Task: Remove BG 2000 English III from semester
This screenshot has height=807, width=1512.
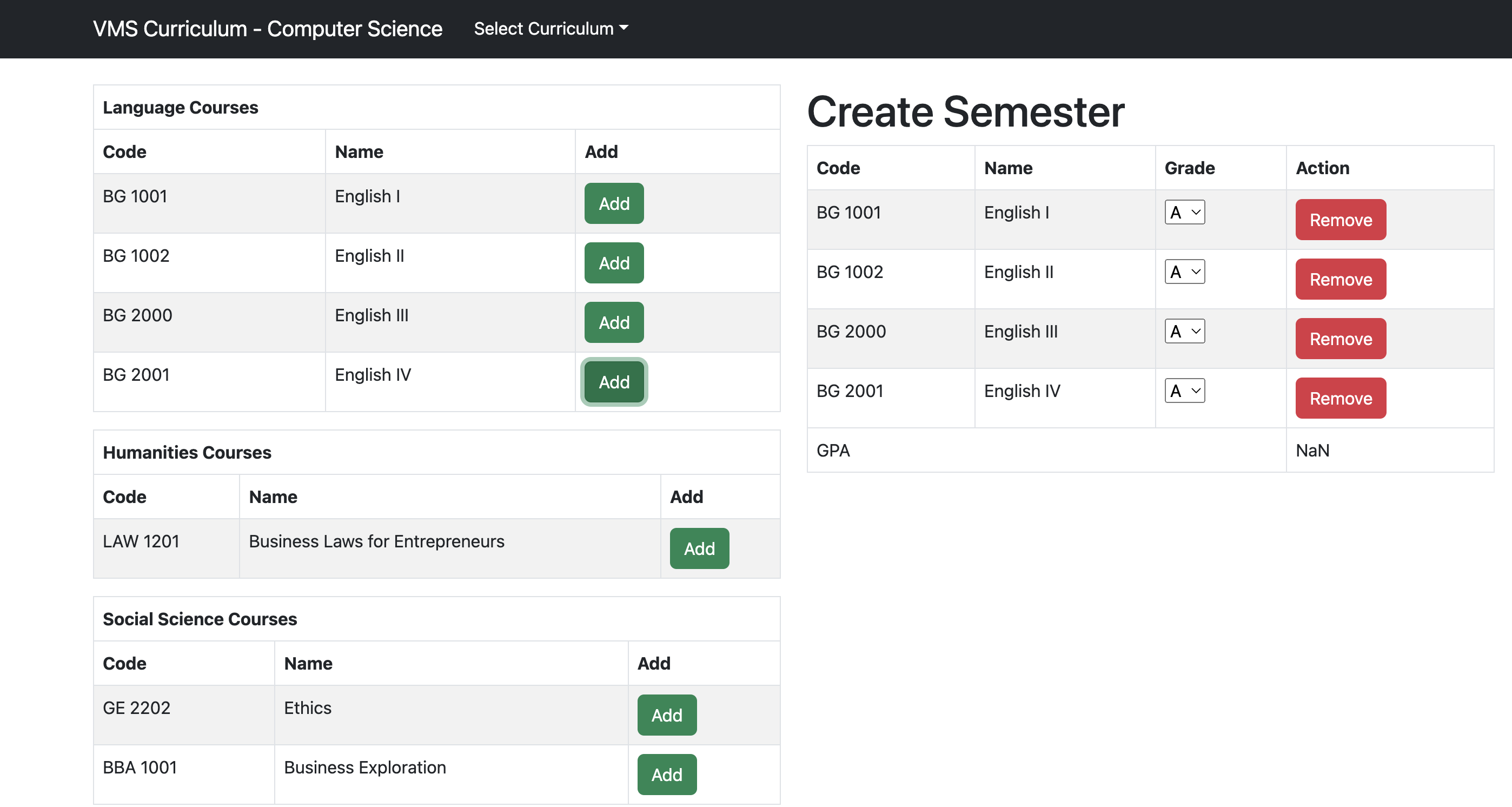Action: click(1341, 339)
